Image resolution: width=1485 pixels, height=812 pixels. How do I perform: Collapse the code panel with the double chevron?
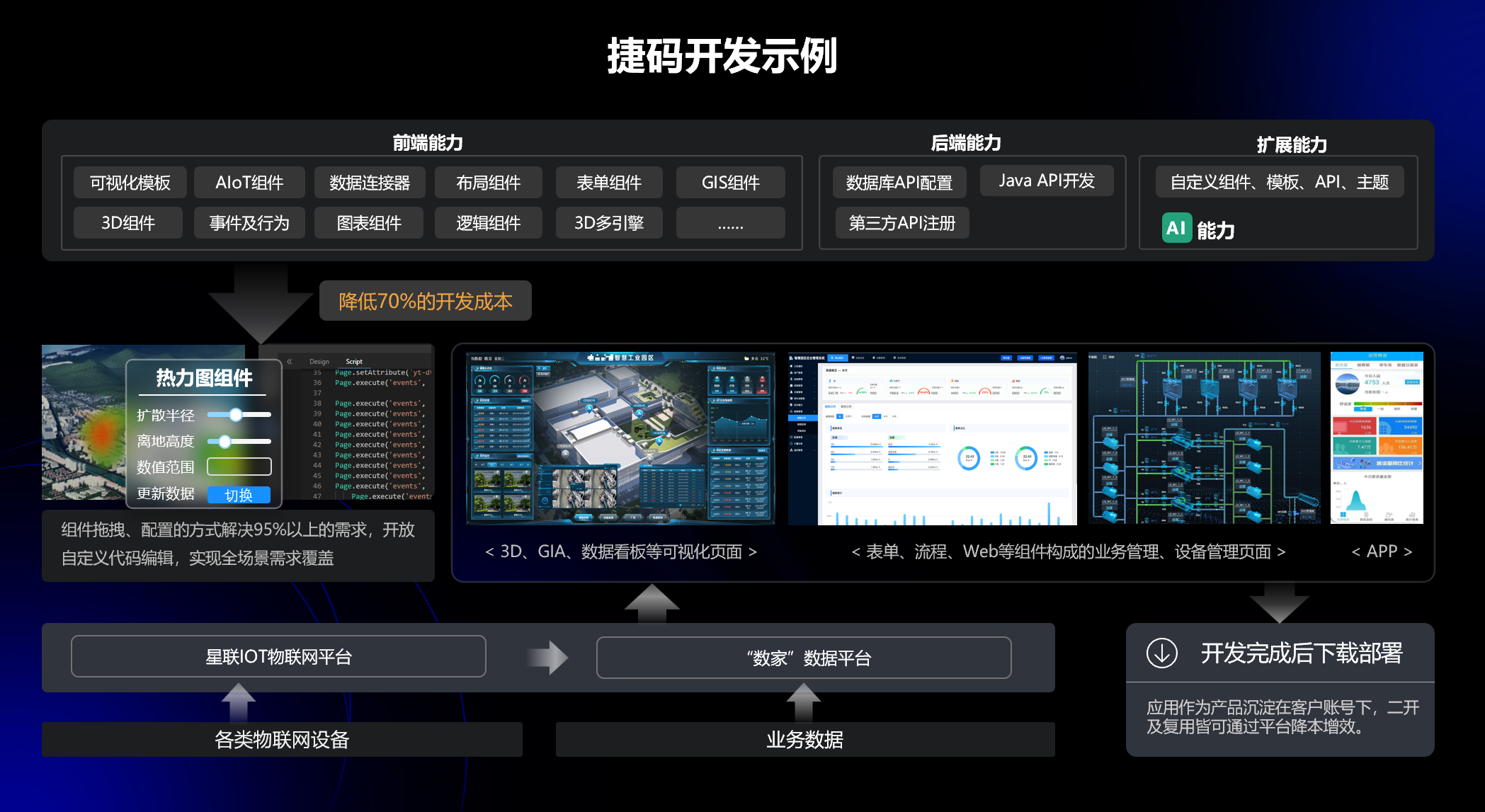pyautogui.click(x=290, y=362)
